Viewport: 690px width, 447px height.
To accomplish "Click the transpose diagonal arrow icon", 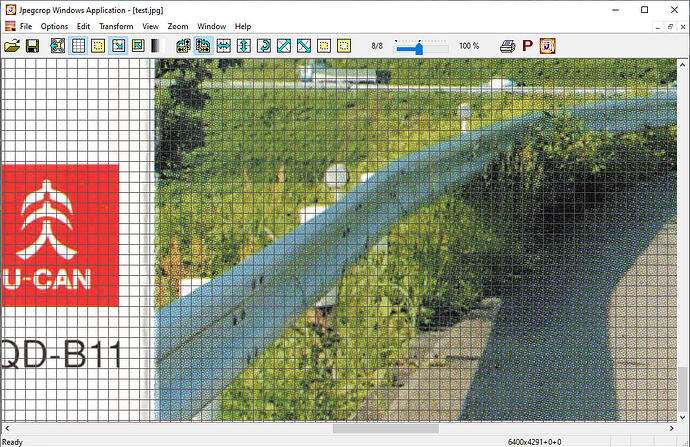I will coord(284,46).
